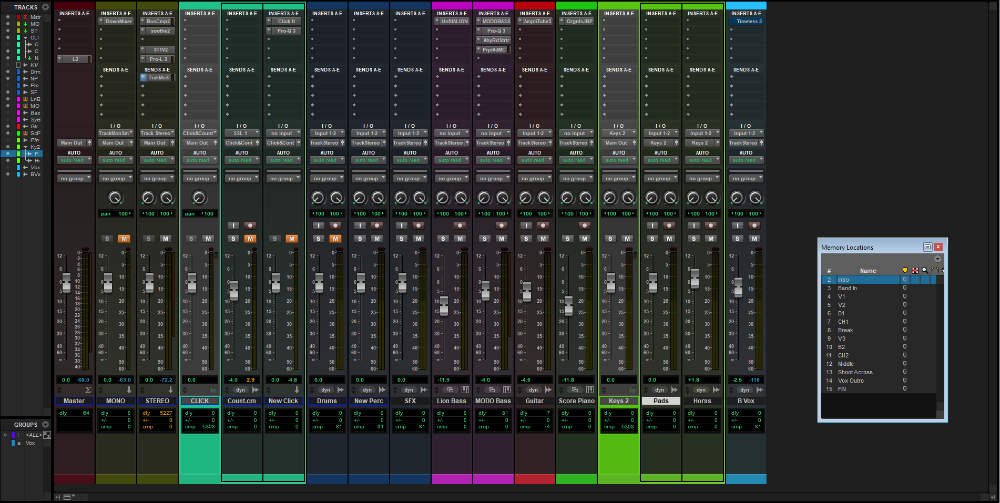
Task: Open auto read selector on SFX track
Action: [410, 160]
